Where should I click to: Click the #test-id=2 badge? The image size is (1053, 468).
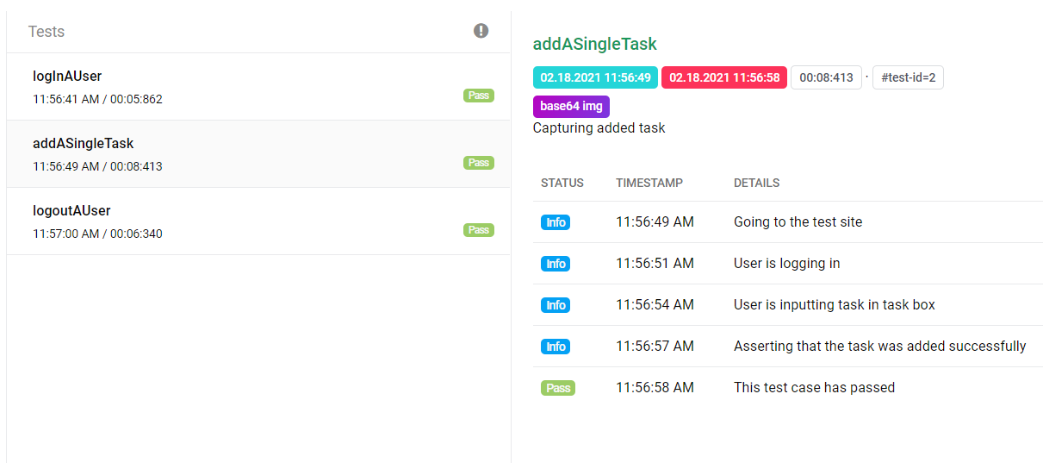[908, 78]
